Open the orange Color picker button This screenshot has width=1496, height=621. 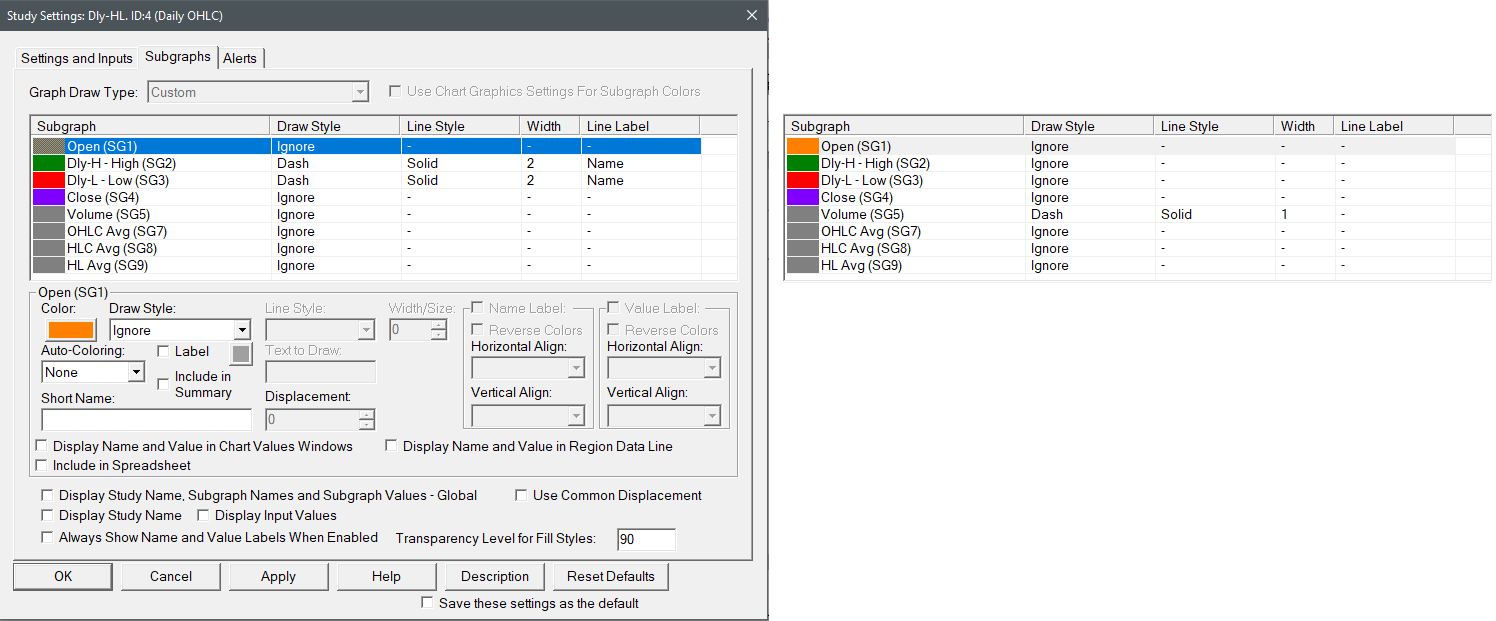(70, 330)
